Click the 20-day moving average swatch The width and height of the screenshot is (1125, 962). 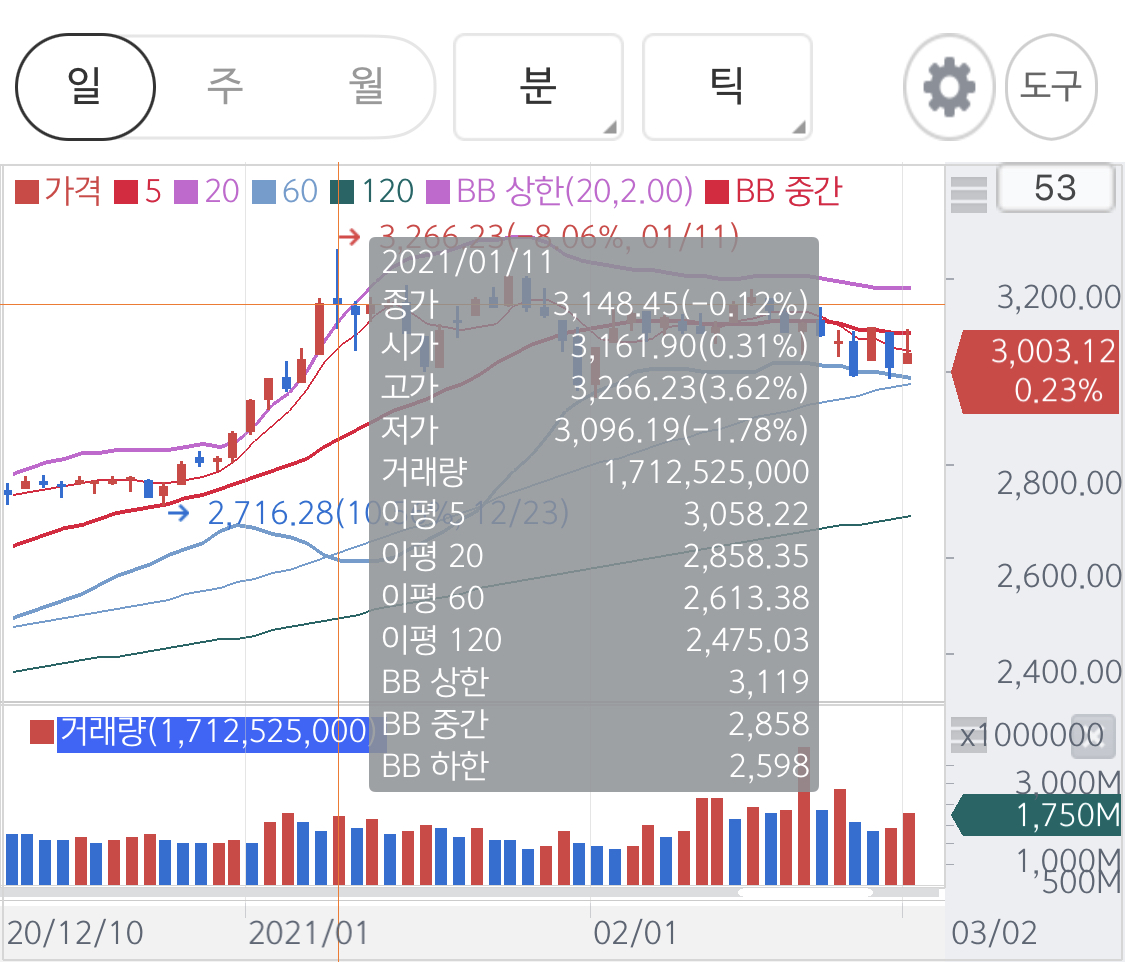(x=186, y=192)
